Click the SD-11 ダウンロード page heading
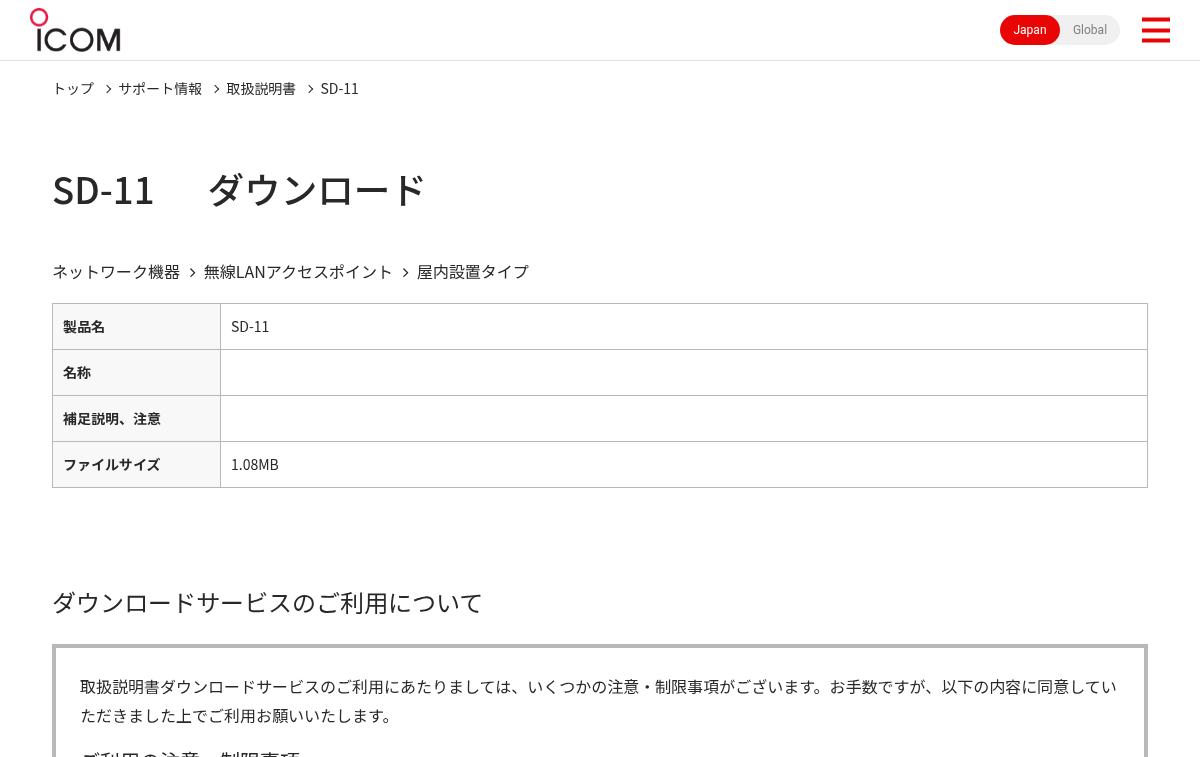 239,190
